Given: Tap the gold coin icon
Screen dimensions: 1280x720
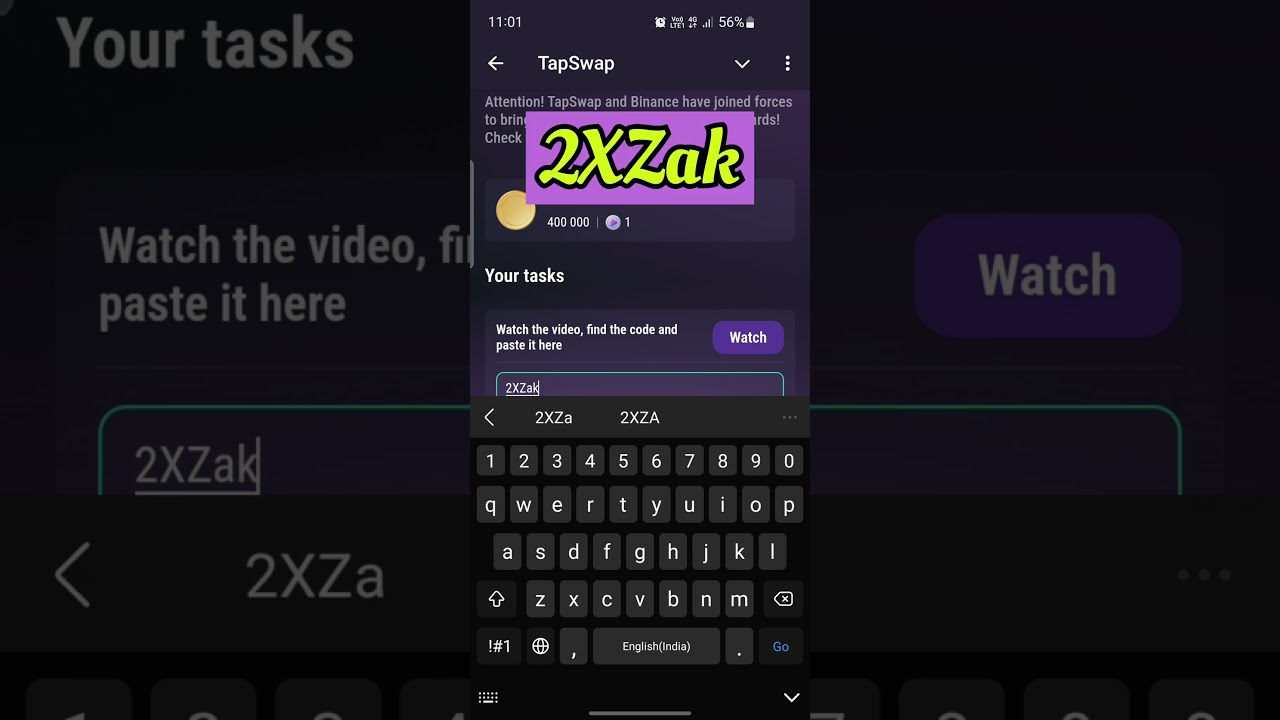Looking at the screenshot, I should (516, 210).
